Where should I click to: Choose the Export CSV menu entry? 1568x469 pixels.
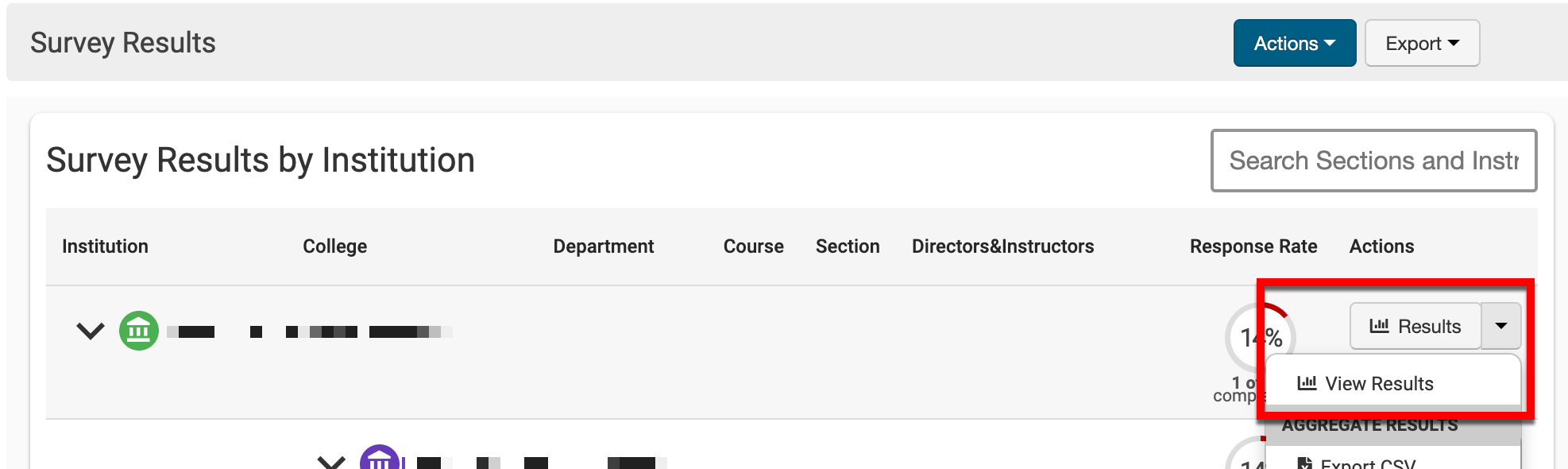1368,463
